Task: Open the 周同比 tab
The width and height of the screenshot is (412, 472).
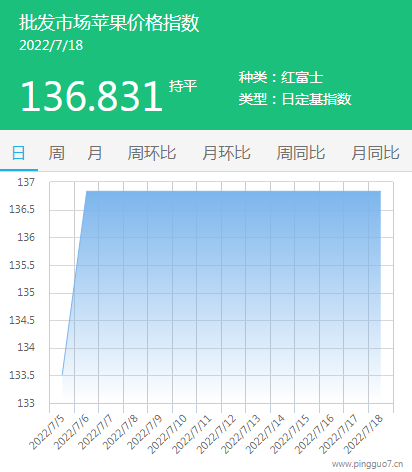Action: 301,153
